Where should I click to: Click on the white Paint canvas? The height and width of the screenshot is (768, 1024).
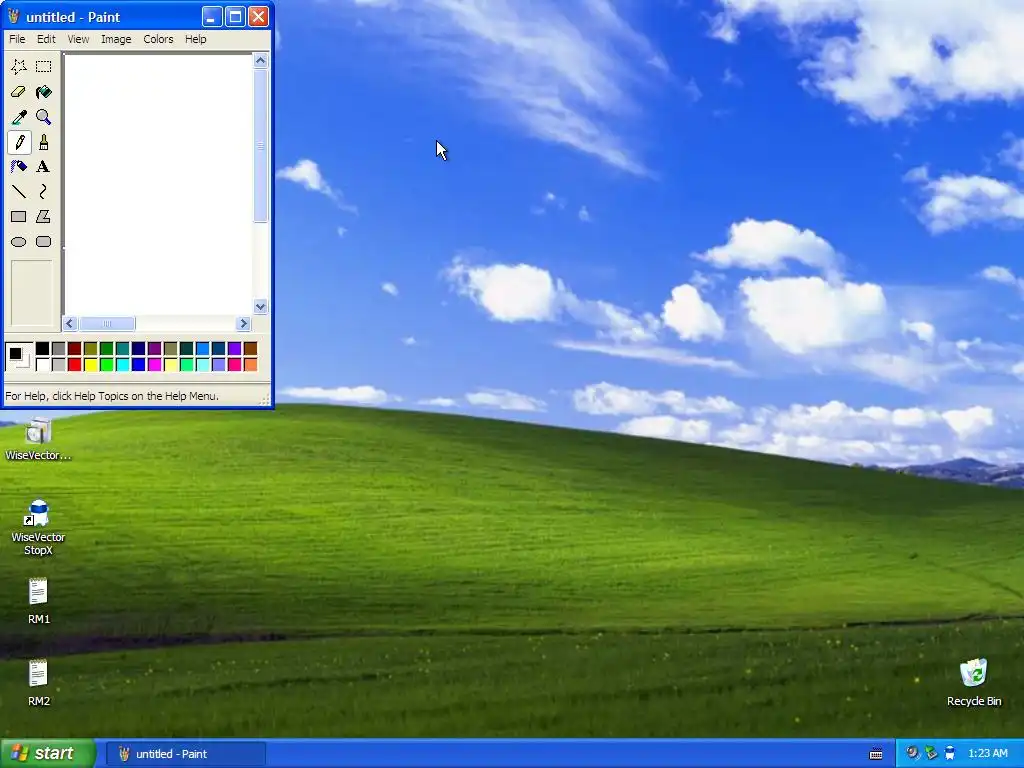pos(159,184)
